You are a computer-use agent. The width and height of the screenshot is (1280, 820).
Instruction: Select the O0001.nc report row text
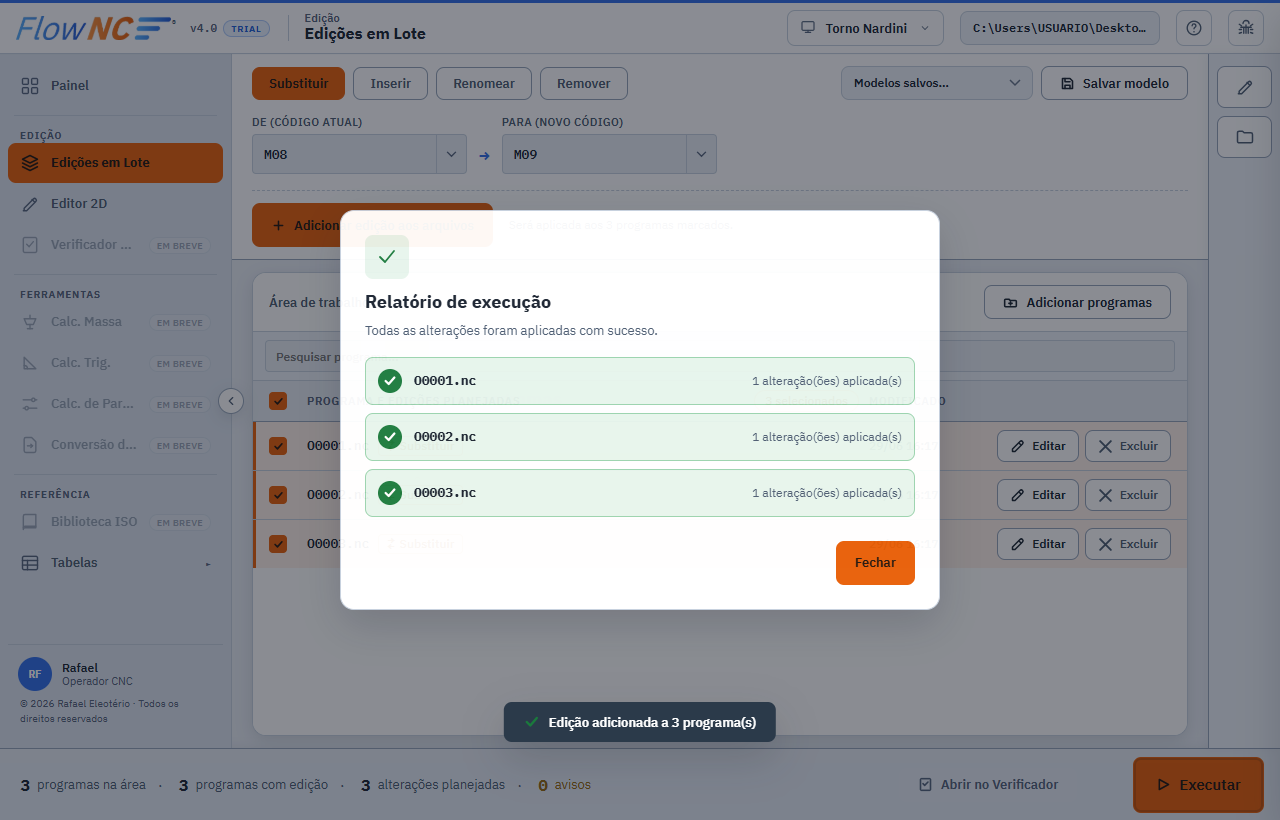pyautogui.click(x=445, y=381)
